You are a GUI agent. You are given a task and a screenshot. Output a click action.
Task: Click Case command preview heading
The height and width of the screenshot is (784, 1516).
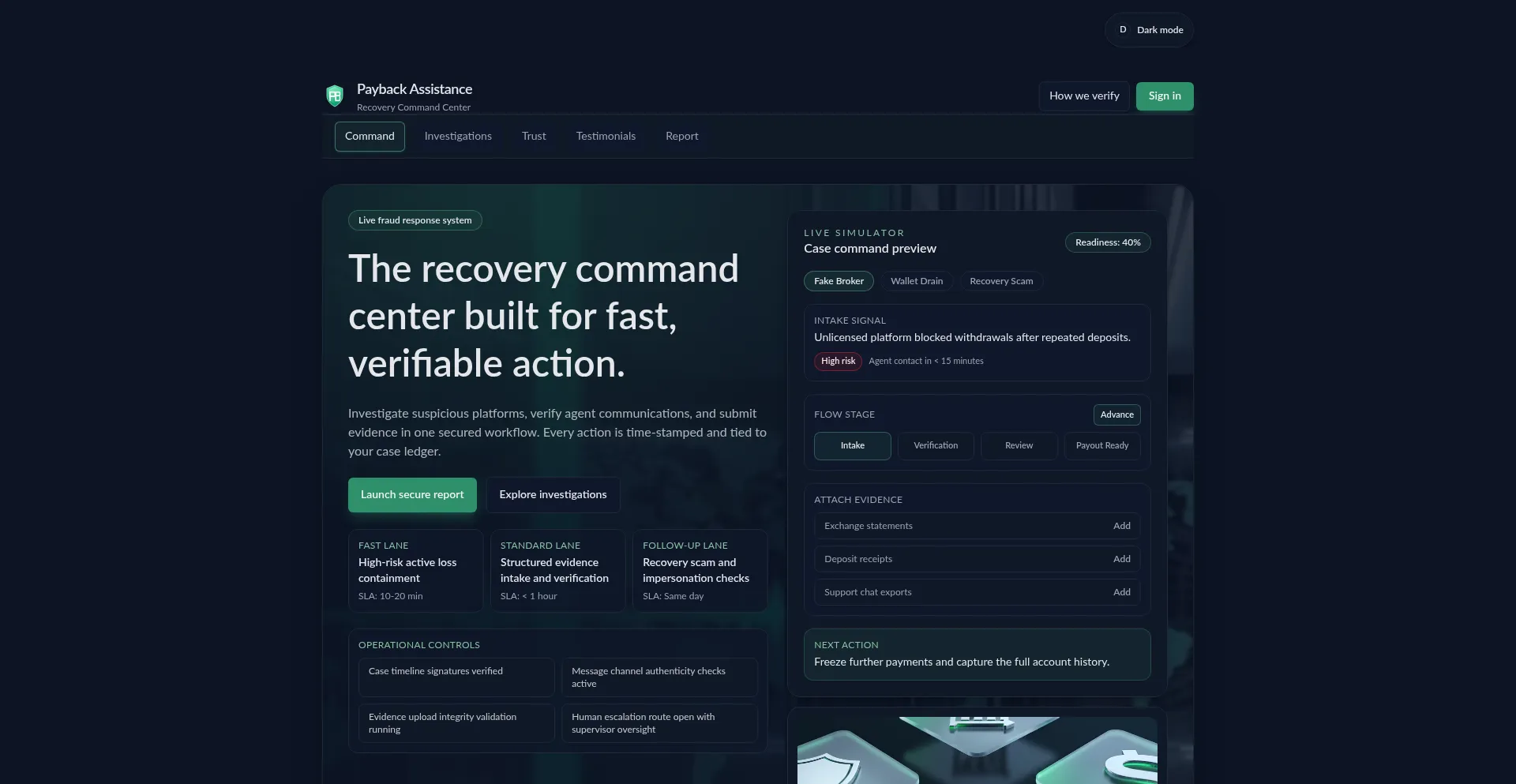pyautogui.click(x=870, y=249)
